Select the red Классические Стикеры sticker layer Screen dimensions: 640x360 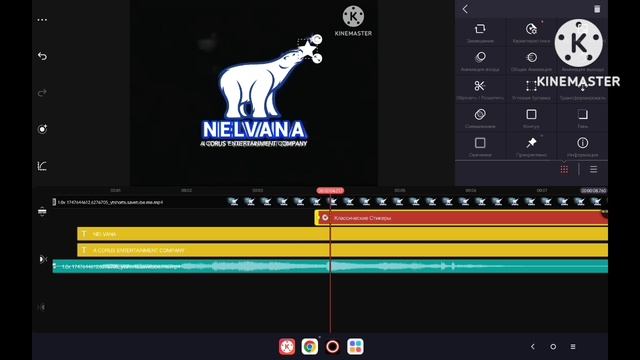[x=461, y=218]
